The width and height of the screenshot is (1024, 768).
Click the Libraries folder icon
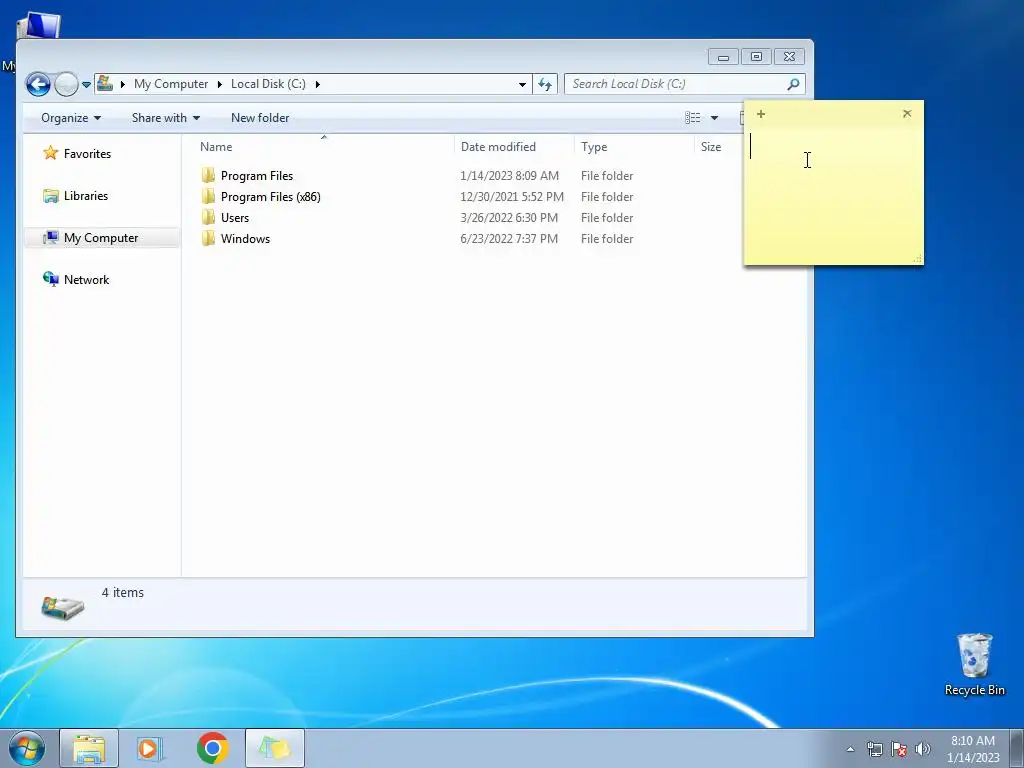click(51, 196)
